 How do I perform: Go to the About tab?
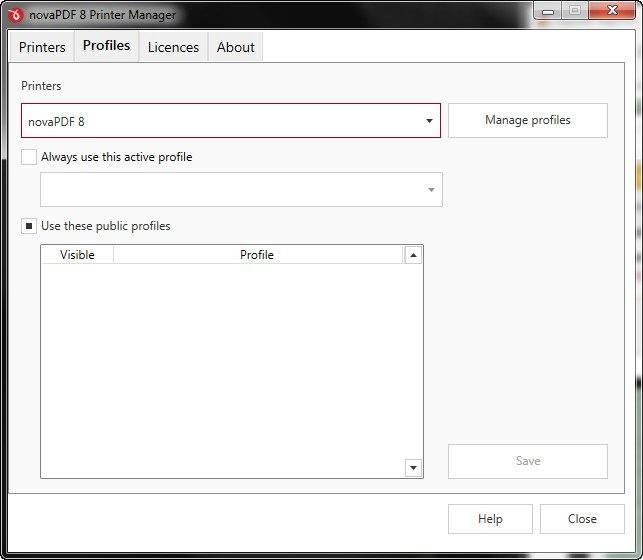pos(236,47)
